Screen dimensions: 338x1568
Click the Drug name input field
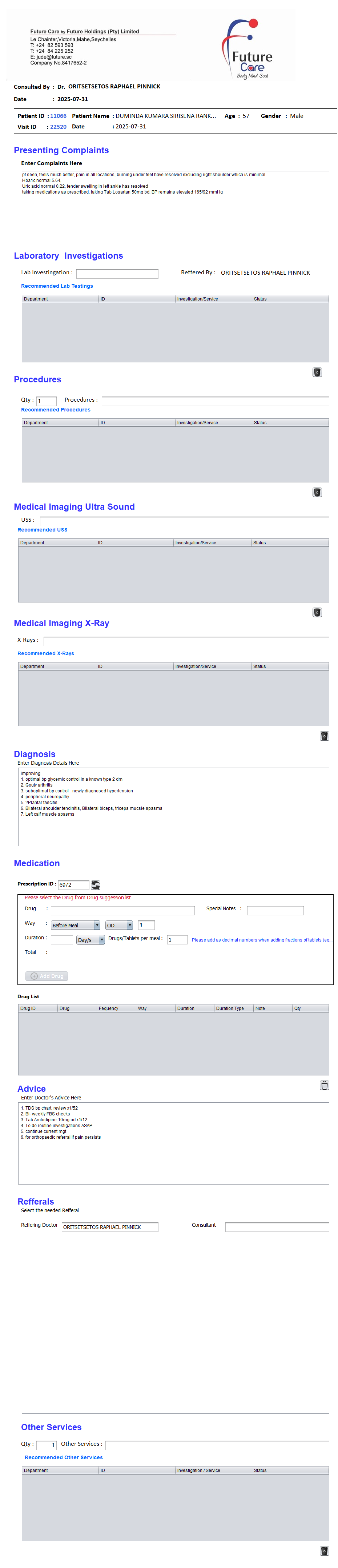click(x=122, y=910)
